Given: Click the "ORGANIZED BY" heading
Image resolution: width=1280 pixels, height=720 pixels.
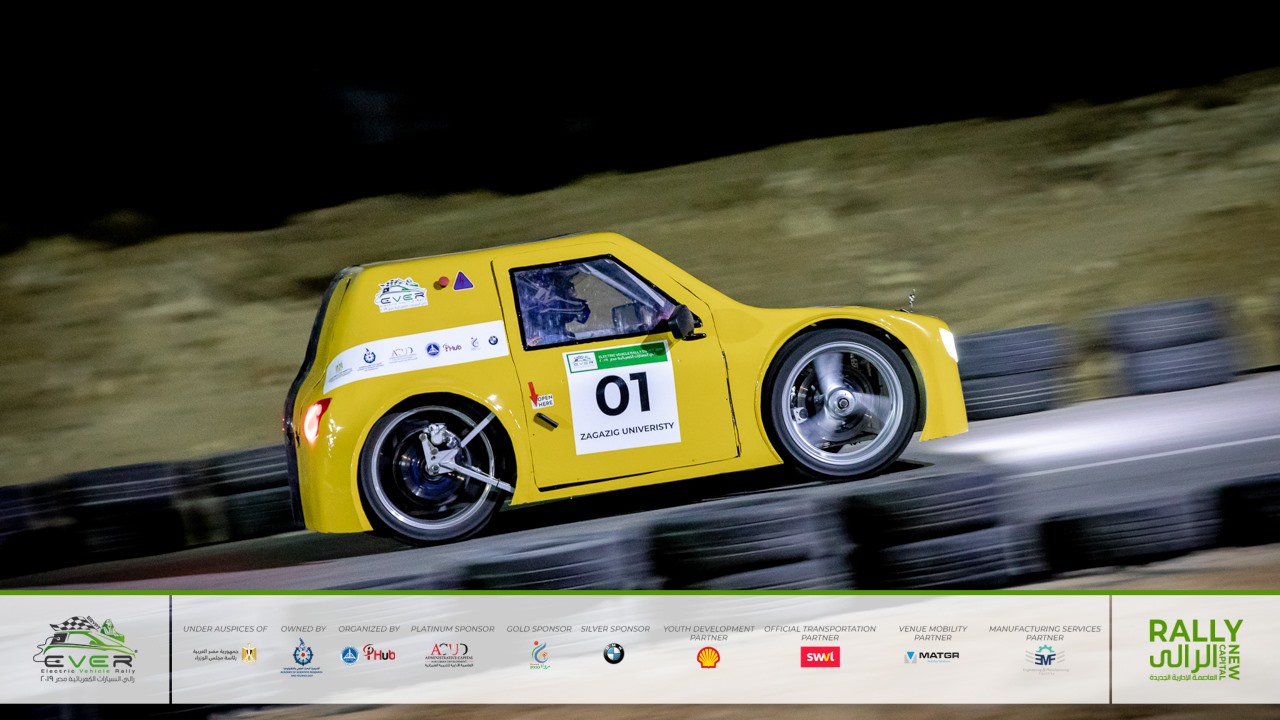Looking at the screenshot, I should click(x=369, y=629).
